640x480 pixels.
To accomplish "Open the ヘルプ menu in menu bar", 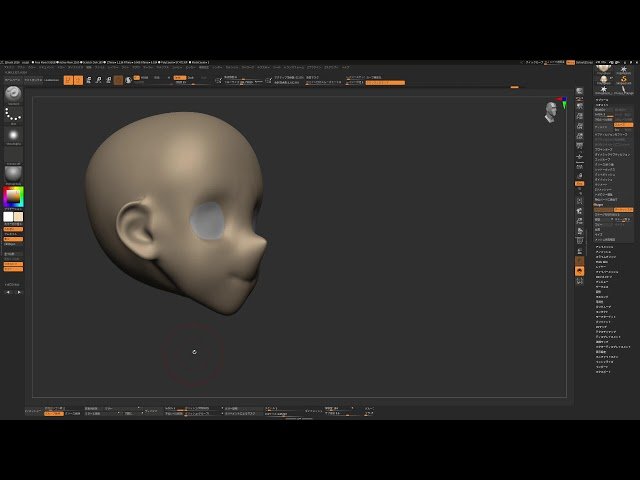I will coord(346,67).
